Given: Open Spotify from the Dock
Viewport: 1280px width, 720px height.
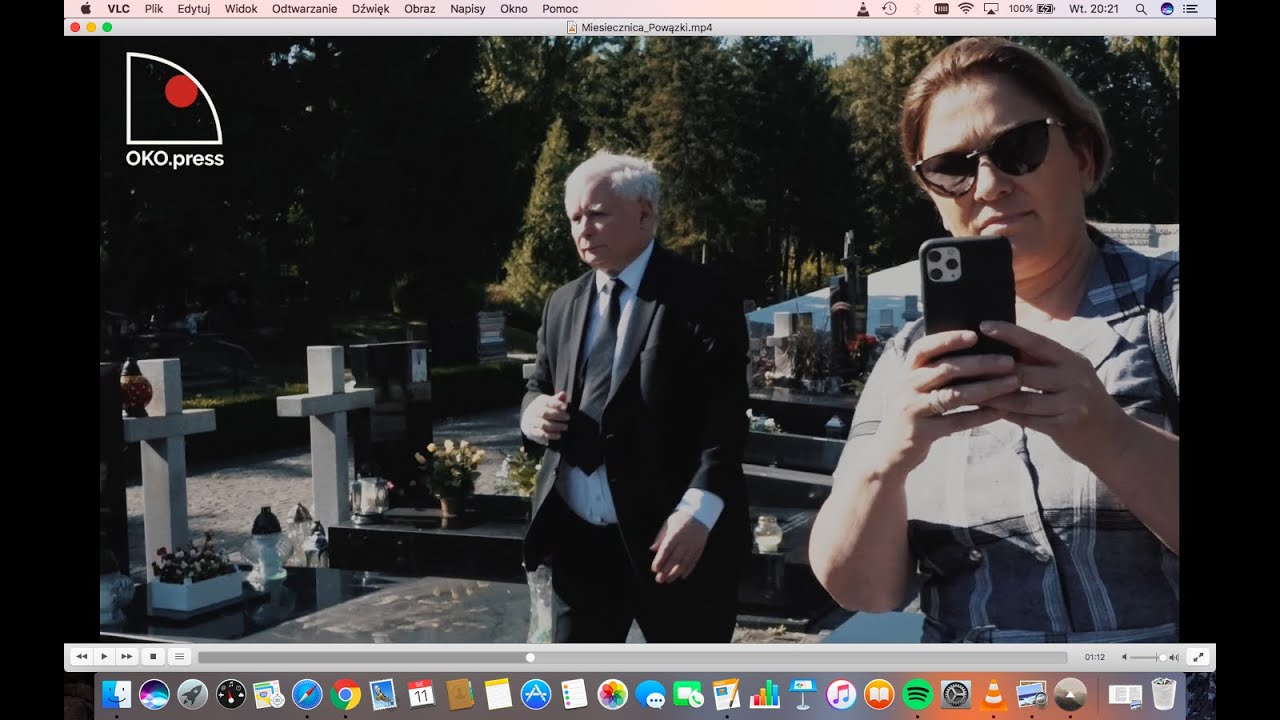Looking at the screenshot, I should click(x=917, y=694).
